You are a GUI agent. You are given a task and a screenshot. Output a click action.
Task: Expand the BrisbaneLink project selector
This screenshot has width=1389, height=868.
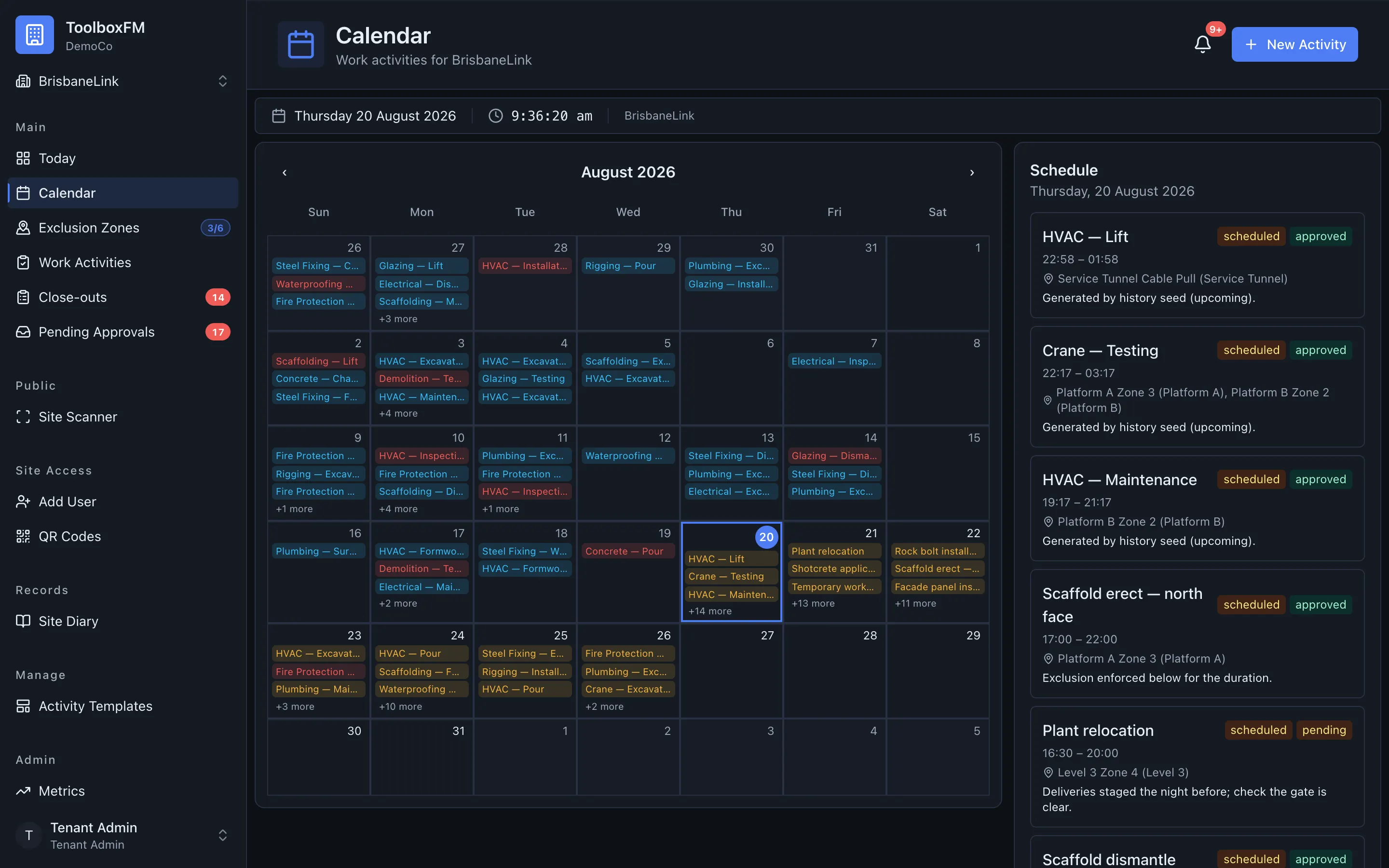(x=123, y=81)
